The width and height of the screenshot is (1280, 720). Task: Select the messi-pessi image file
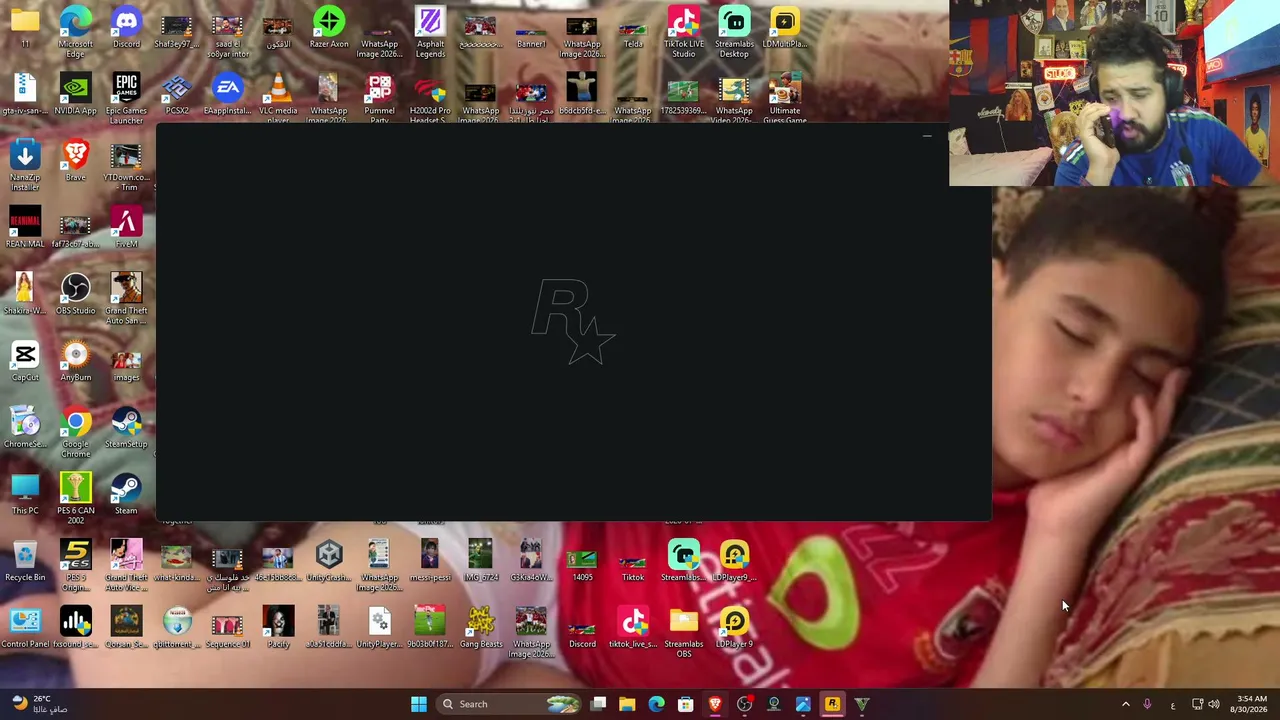click(x=430, y=561)
